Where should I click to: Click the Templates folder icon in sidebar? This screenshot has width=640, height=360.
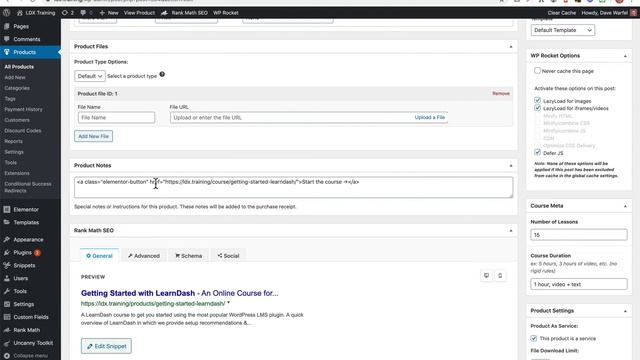7,222
